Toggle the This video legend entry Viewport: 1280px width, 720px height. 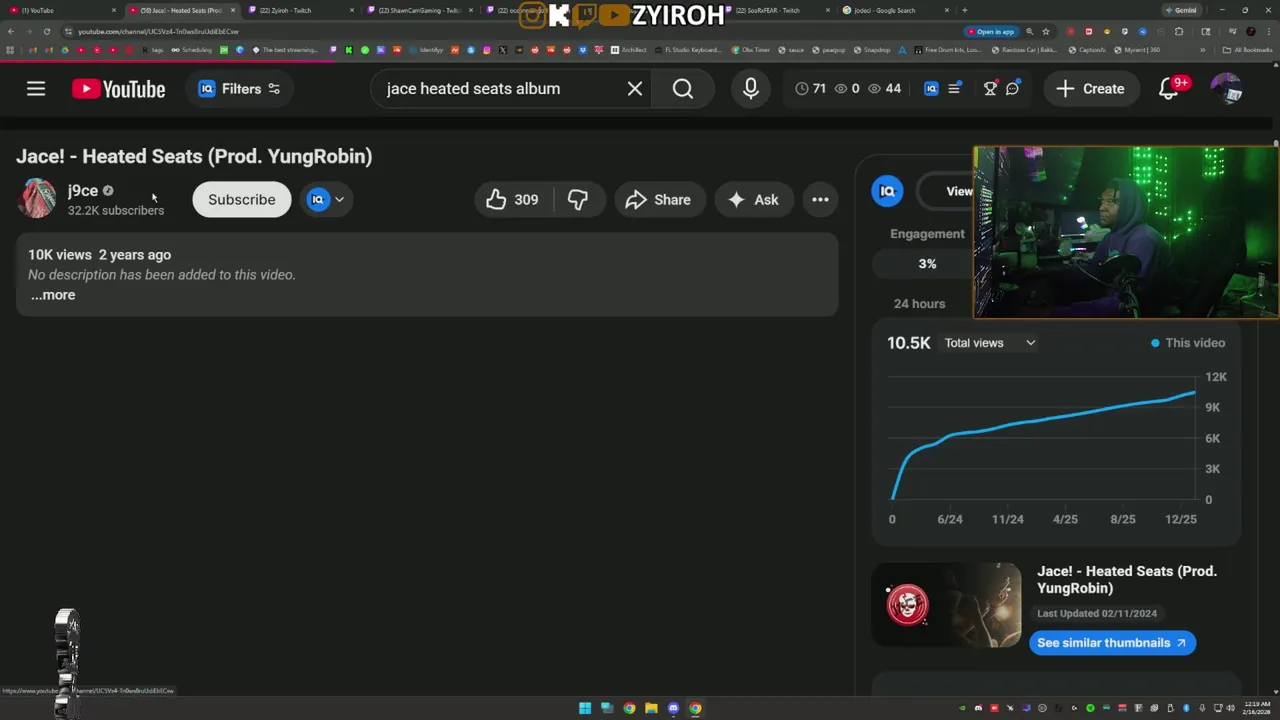pyautogui.click(x=1188, y=343)
